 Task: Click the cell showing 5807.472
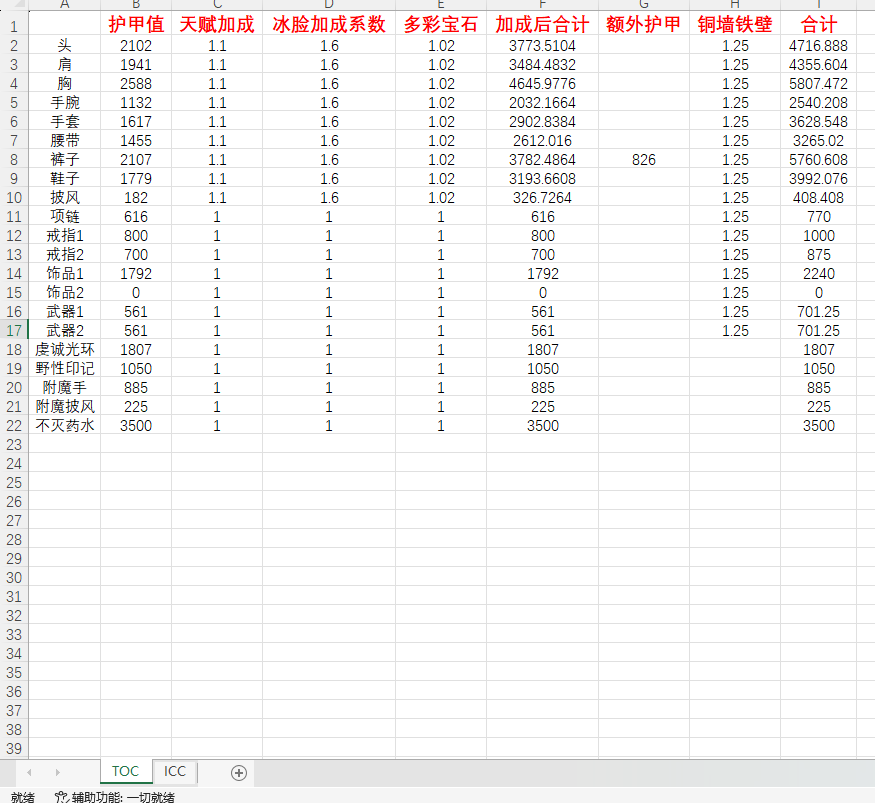(819, 83)
